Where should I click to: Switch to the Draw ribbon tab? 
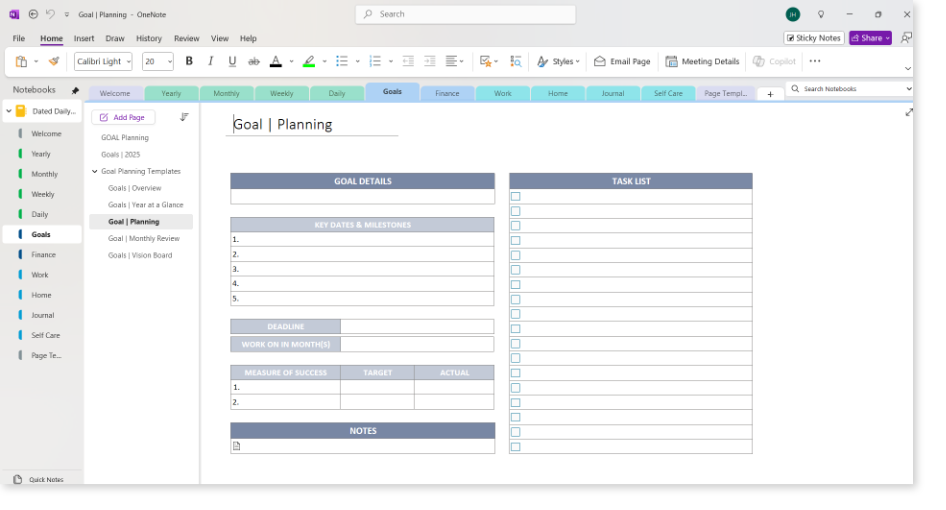coord(115,38)
